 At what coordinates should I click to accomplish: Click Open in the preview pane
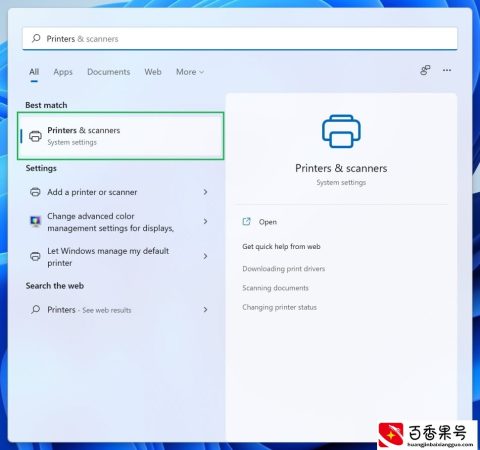coord(268,222)
